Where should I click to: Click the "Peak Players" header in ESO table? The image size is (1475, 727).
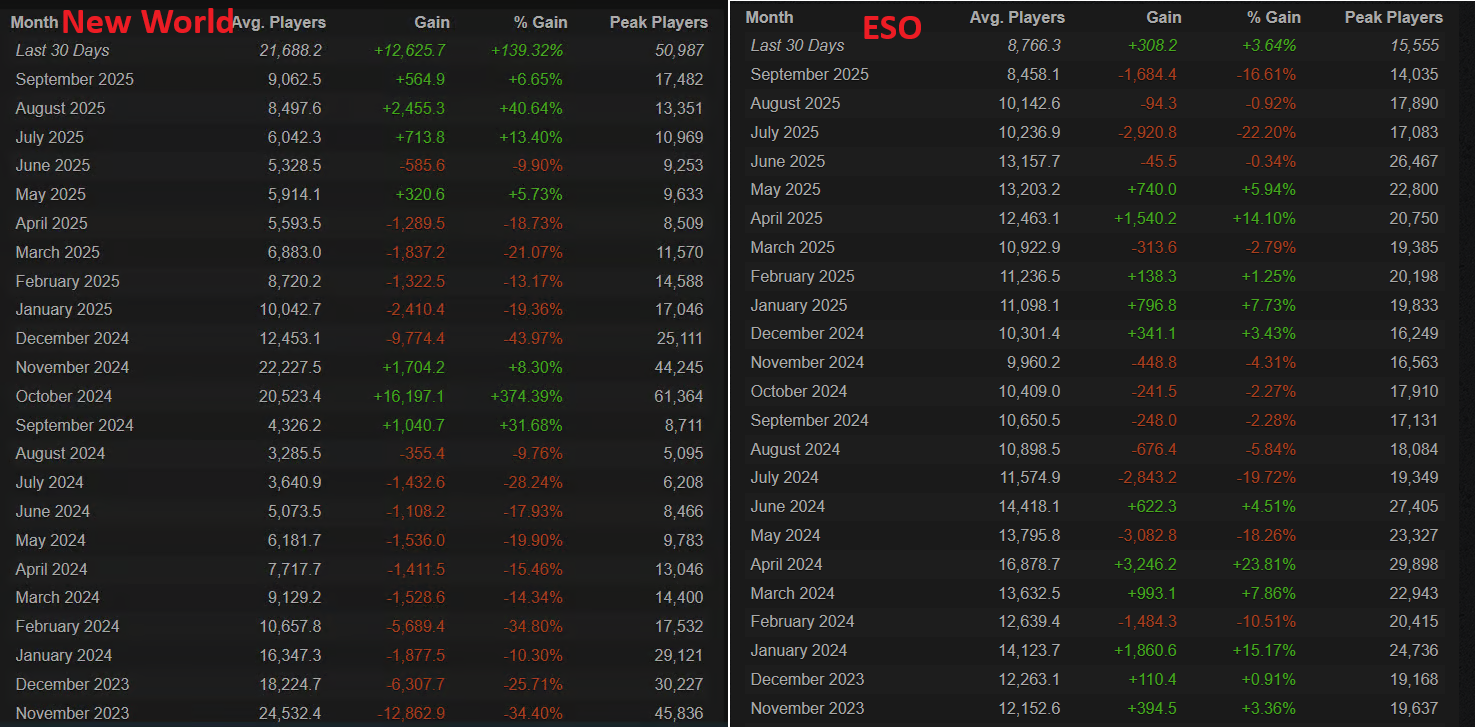[x=1394, y=17]
